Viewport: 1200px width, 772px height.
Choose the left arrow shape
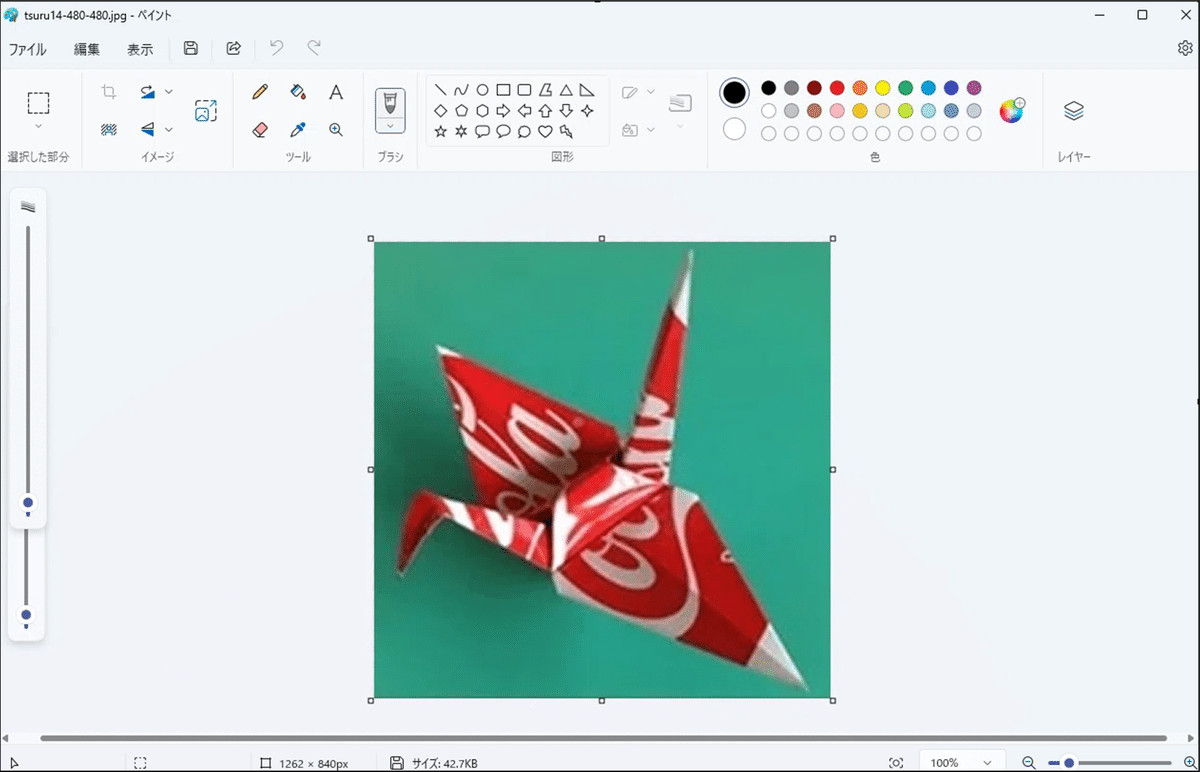pyautogui.click(x=524, y=110)
